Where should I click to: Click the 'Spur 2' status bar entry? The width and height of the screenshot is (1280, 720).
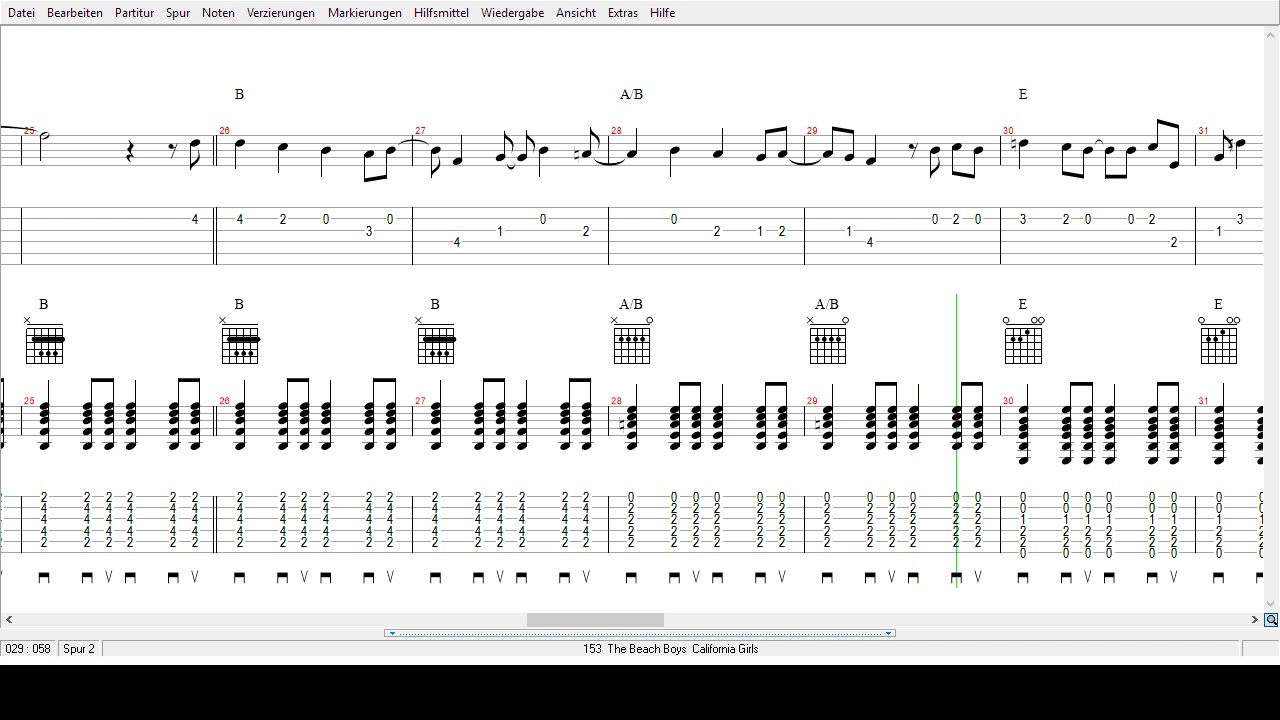79,649
